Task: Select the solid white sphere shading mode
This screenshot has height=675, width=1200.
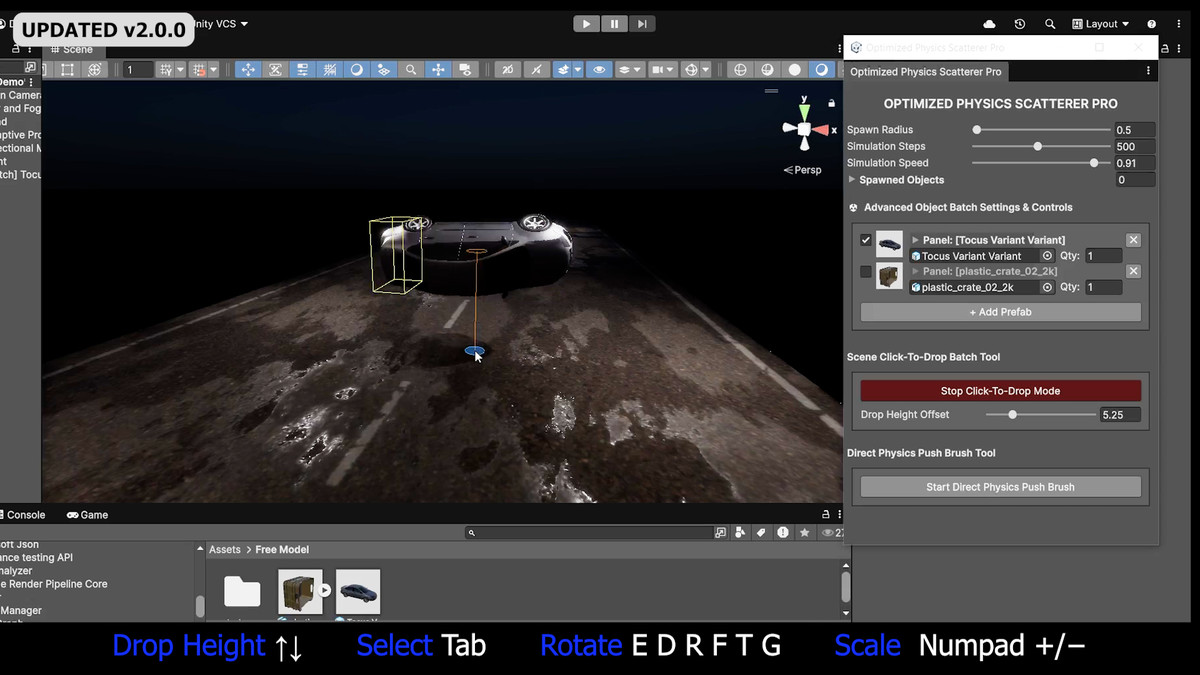Action: pos(794,69)
